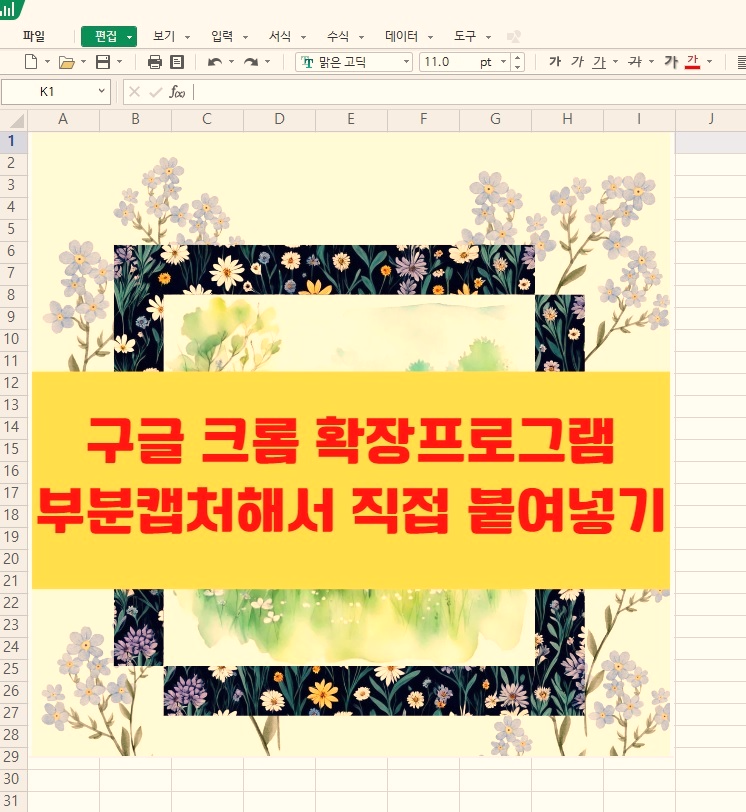746x812 pixels.
Task: Click the fx function insert icon
Action: [177, 92]
